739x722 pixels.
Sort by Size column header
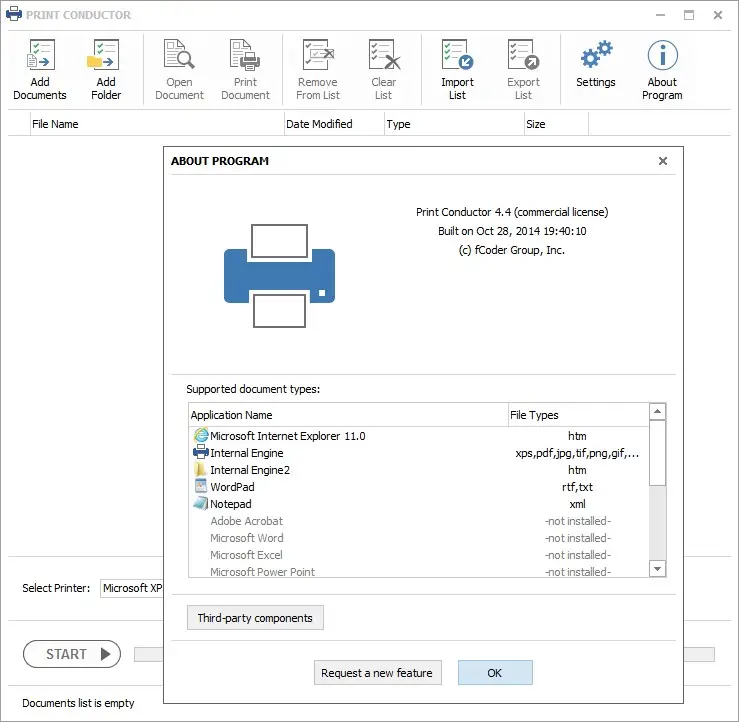click(556, 124)
